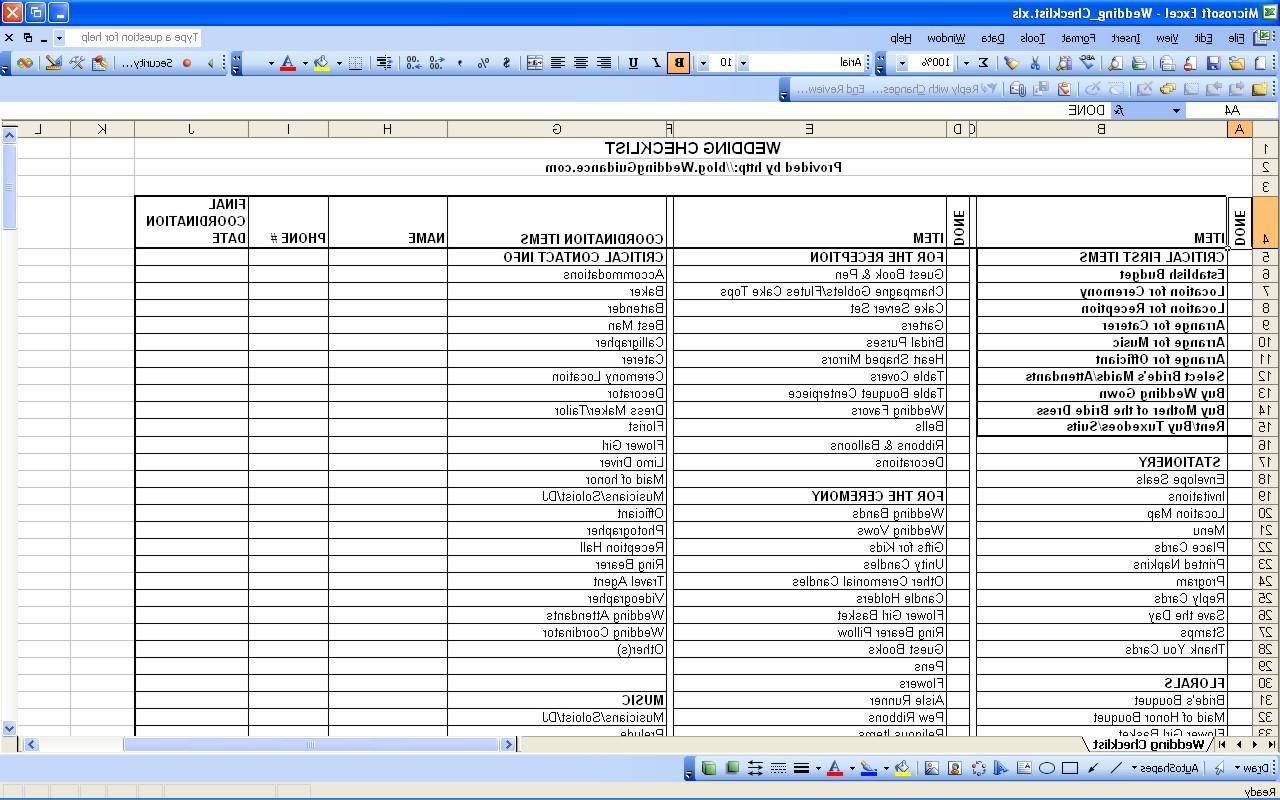Open the AutoShapes menu dropdown
Viewport: 1280px width, 800px height.
[x=1165, y=768]
